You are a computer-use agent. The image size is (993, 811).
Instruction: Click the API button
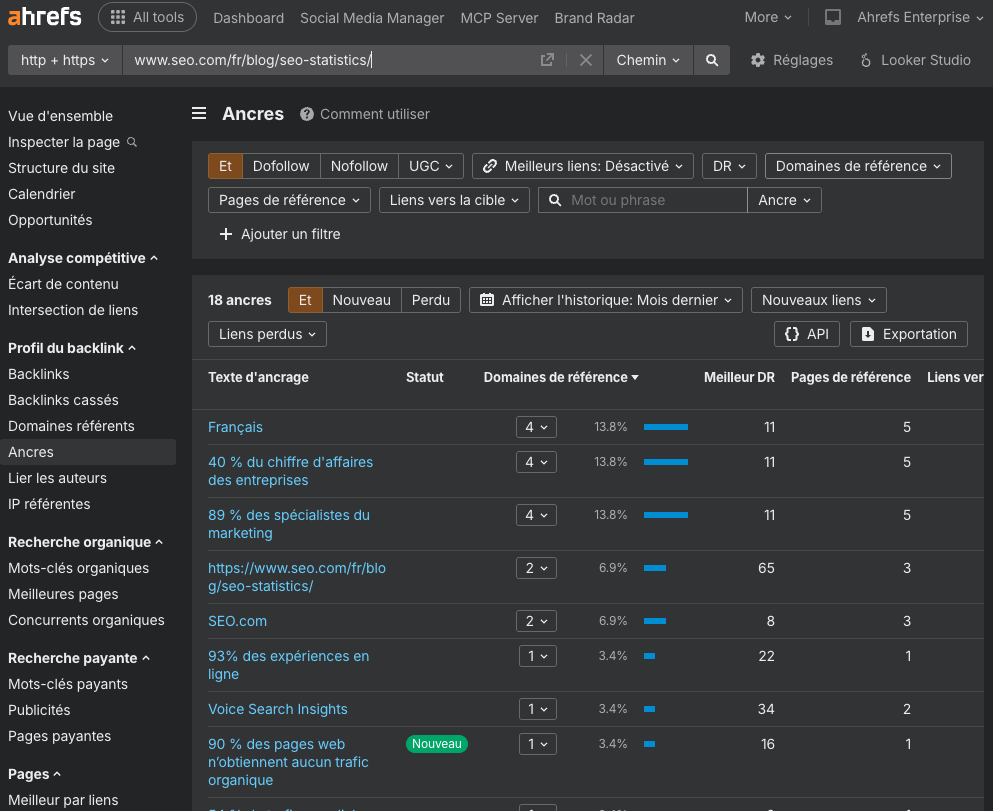[x=807, y=334]
